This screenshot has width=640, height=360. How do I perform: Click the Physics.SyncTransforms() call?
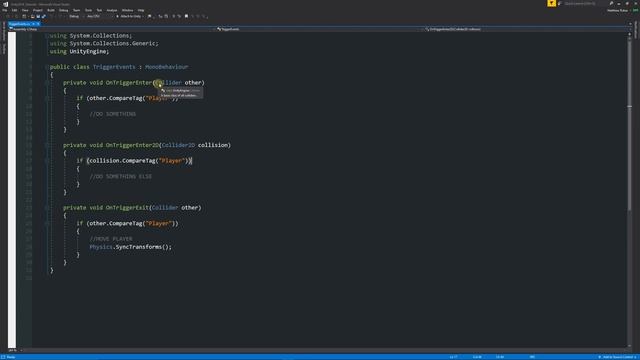(131, 247)
